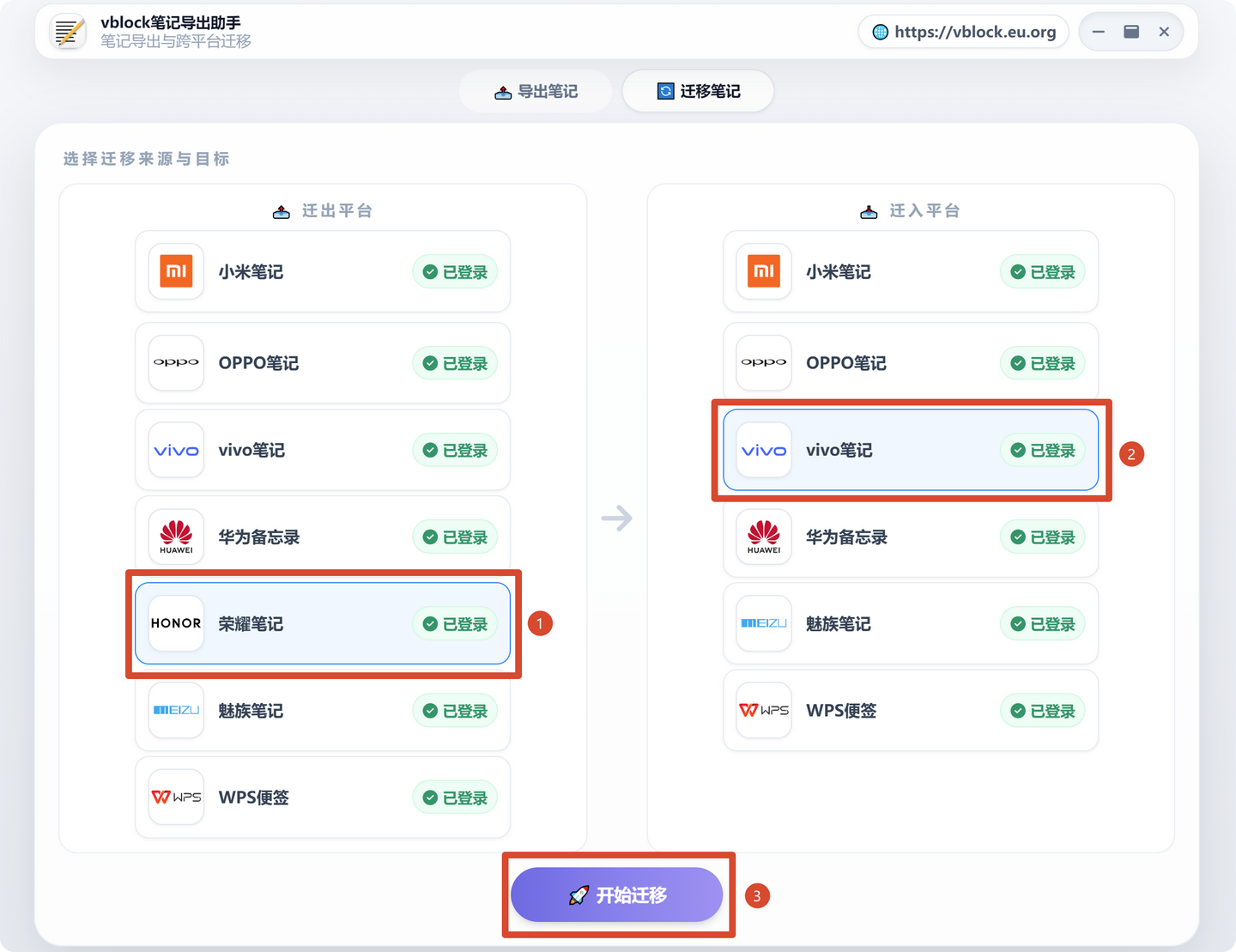Image resolution: width=1236 pixels, height=952 pixels.
Task: Click 已登录 badge for source WPS便签
Action: pos(455,797)
